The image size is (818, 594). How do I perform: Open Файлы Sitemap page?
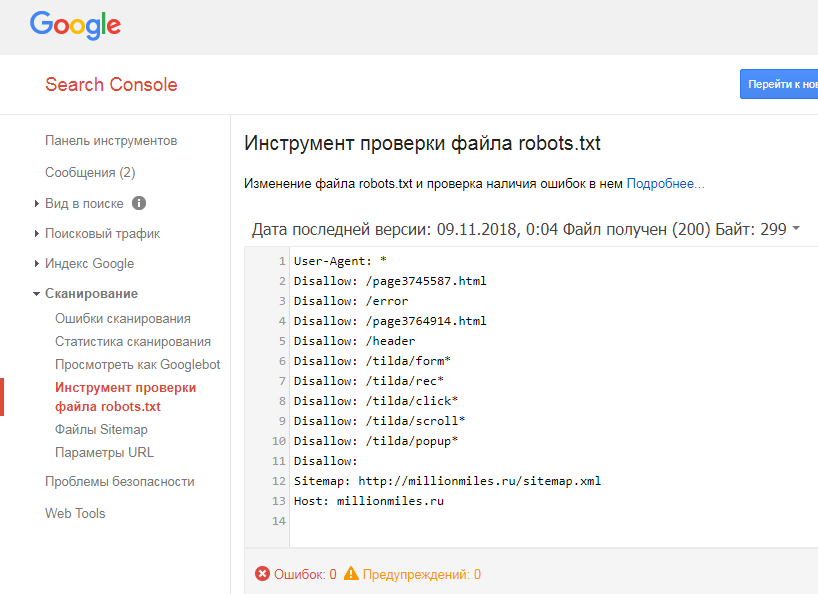tap(101, 430)
